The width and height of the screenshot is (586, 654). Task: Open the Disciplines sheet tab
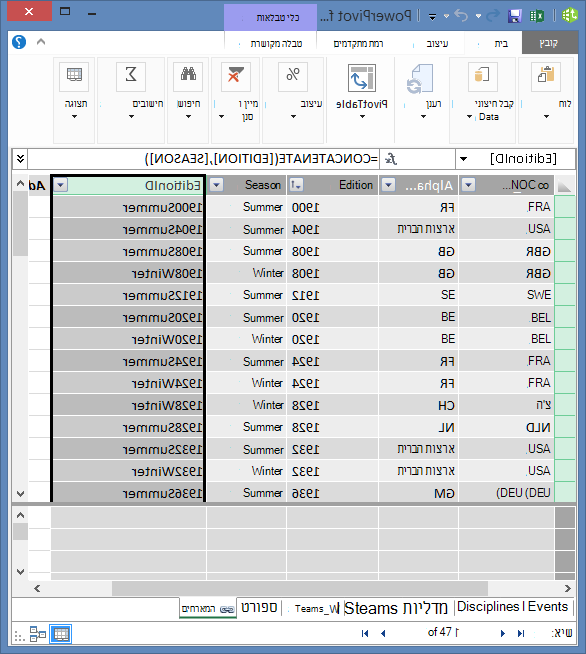[488, 607]
